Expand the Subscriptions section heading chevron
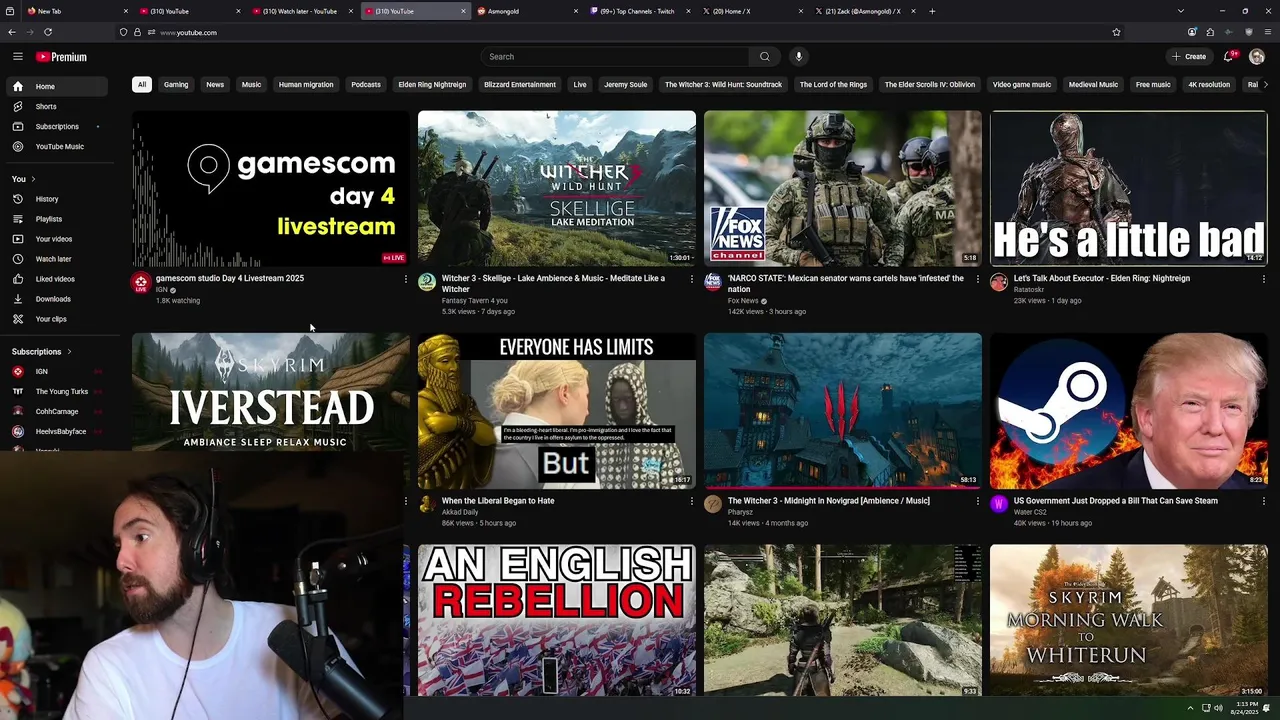The width and height of the screenshot is (1280, 720). pyautogui.click(x=69, y=352)
